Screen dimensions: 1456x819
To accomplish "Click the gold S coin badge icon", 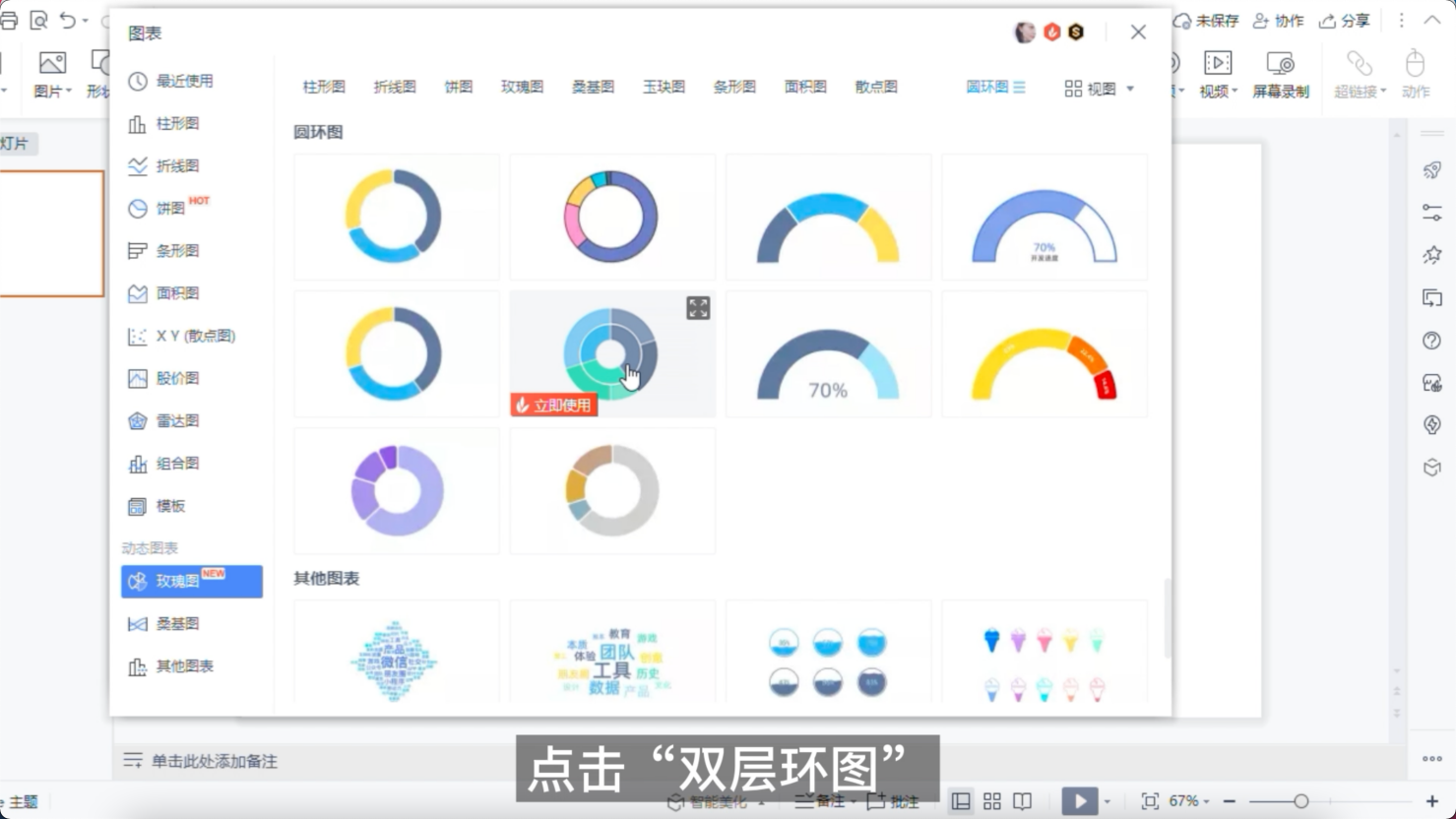I will (x=1076, y=32).
